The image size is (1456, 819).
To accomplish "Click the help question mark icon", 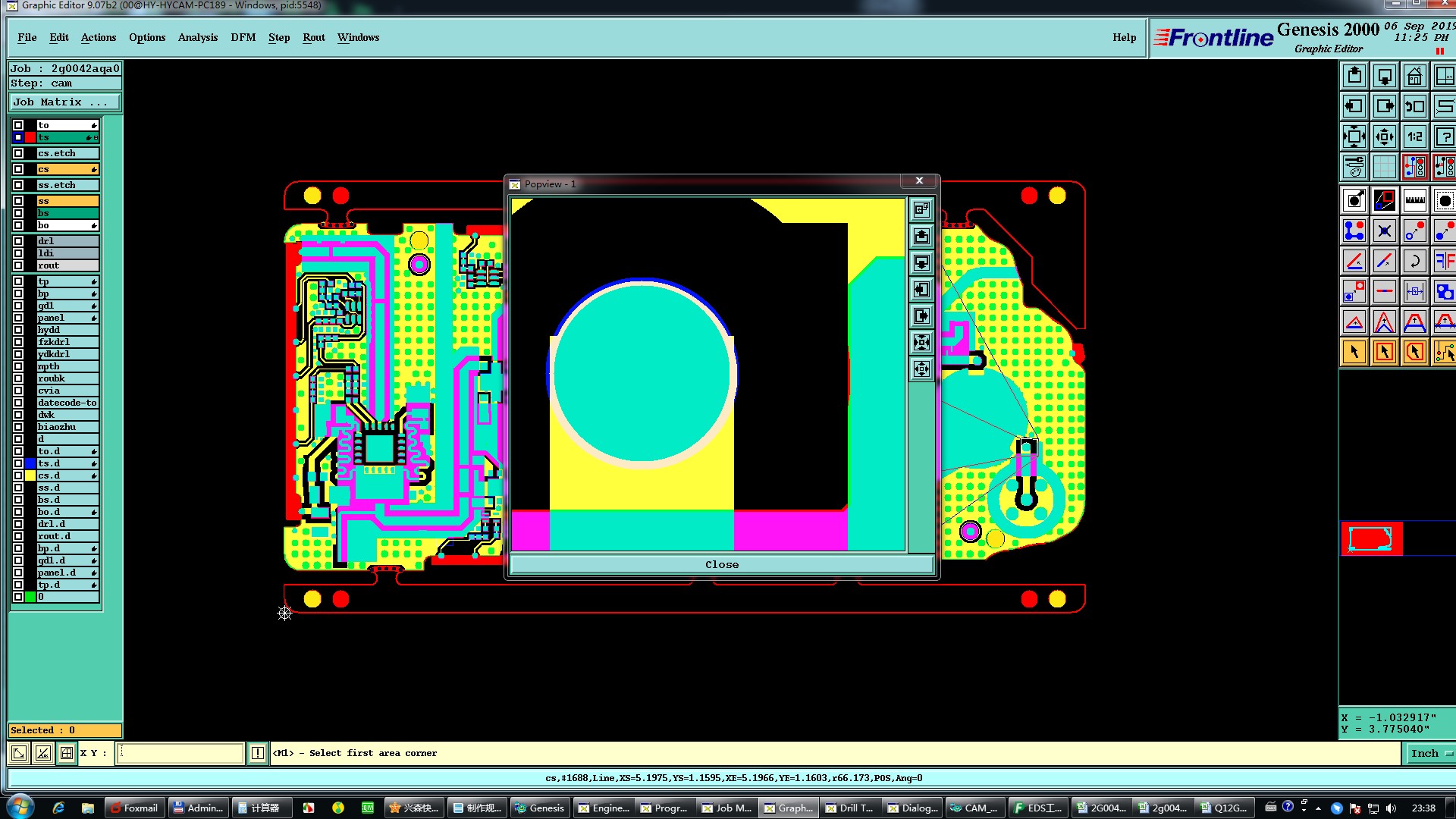I will 1445,136.
